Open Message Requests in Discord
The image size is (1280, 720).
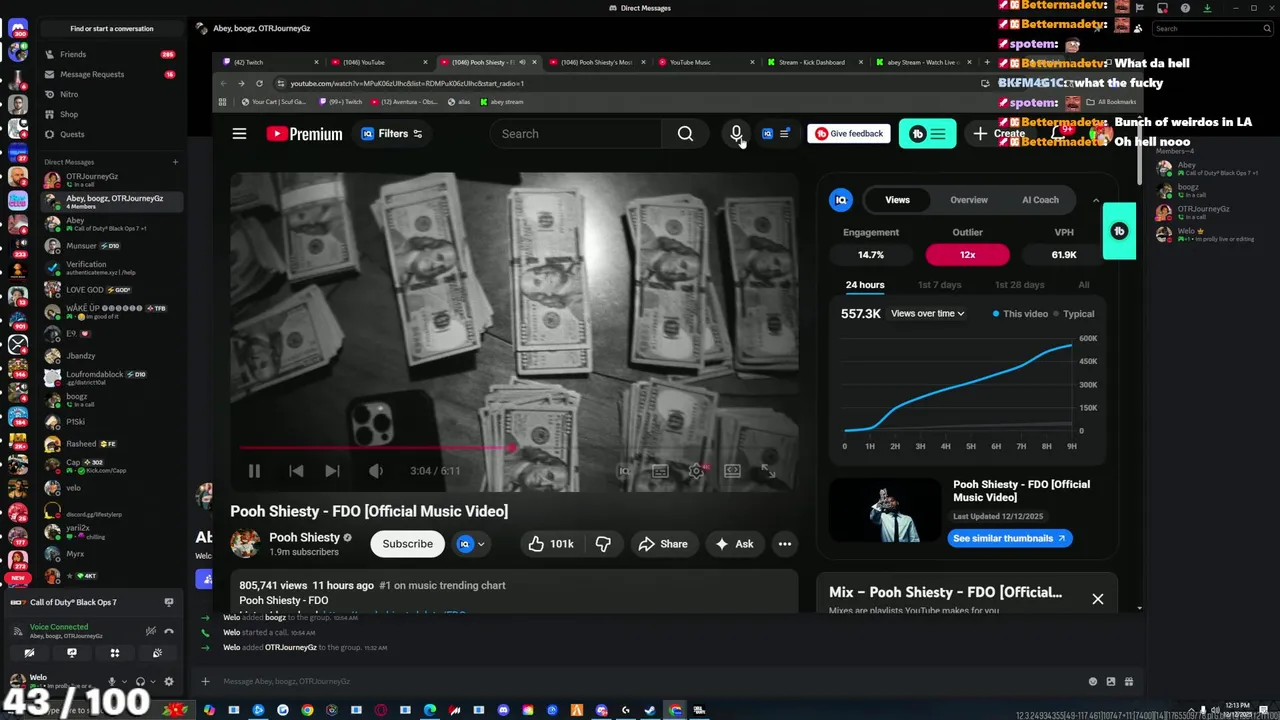point(112,74)
